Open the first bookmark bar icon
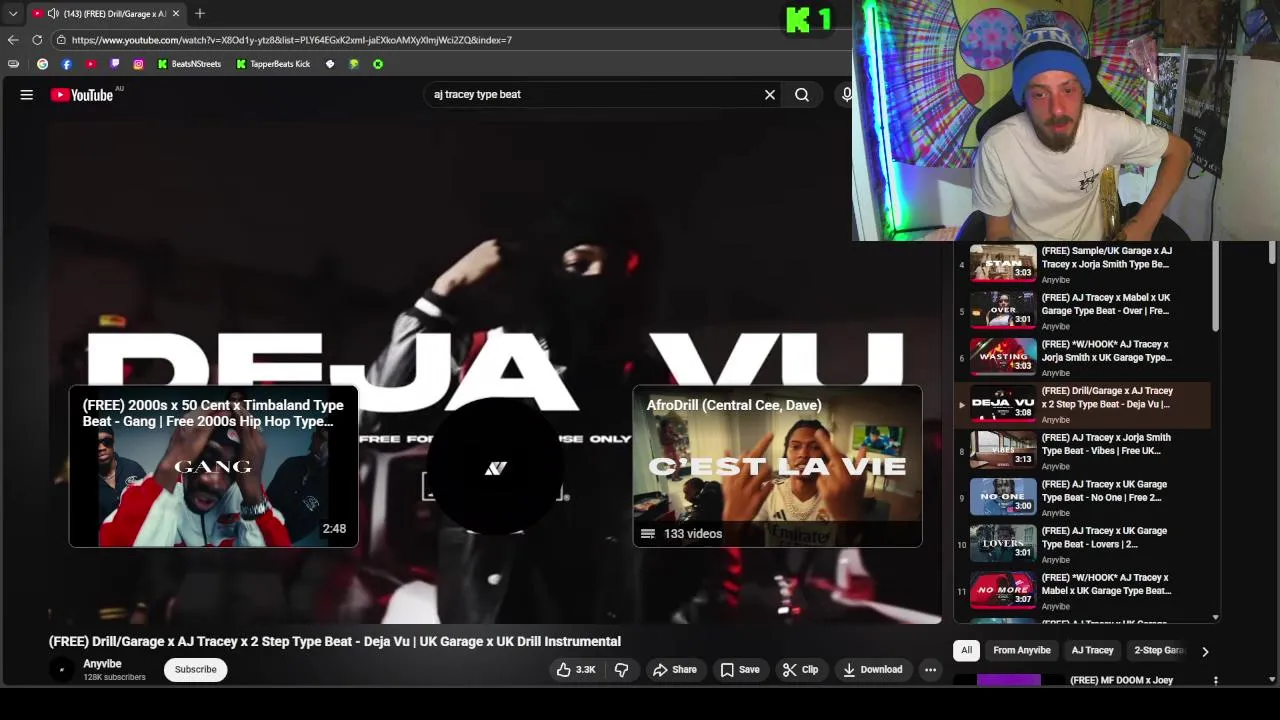This screenshot has width=1280, height=720. [x=12, y=64]
